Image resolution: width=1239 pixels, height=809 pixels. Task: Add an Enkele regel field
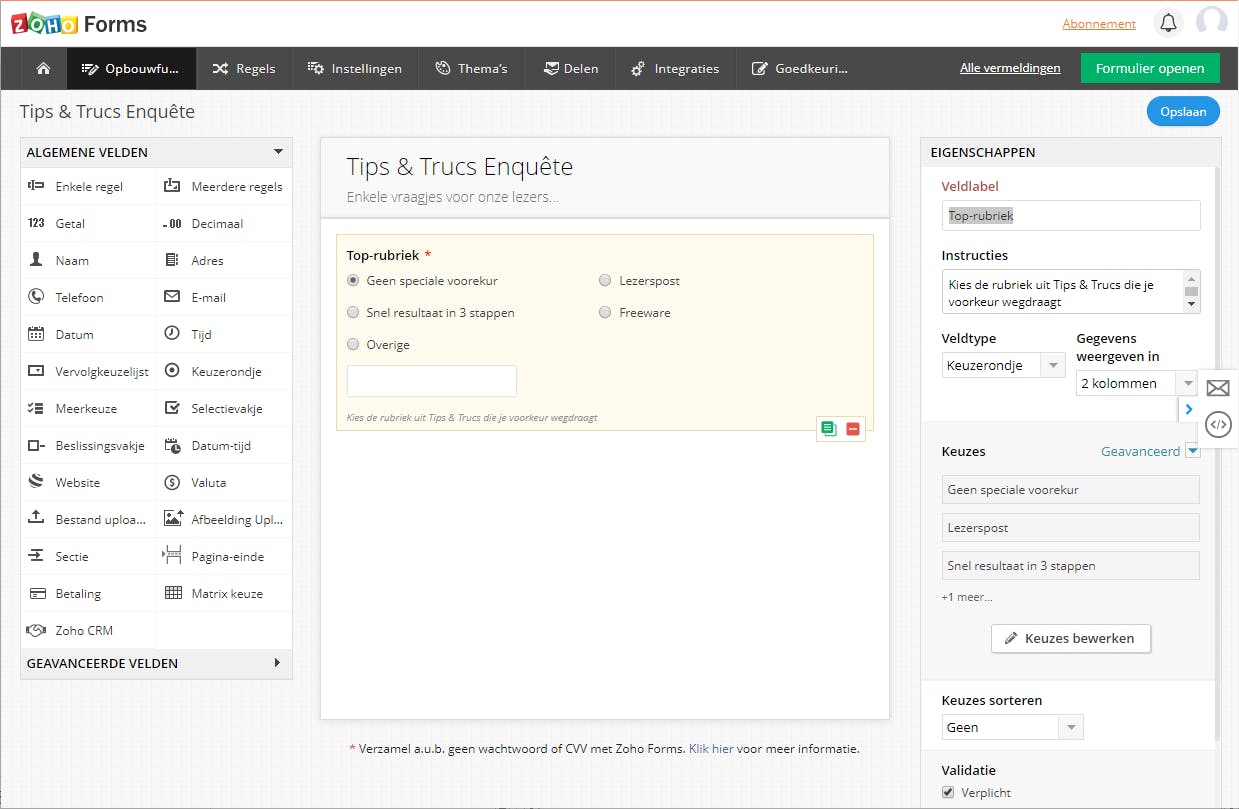(x=89, y=186)
